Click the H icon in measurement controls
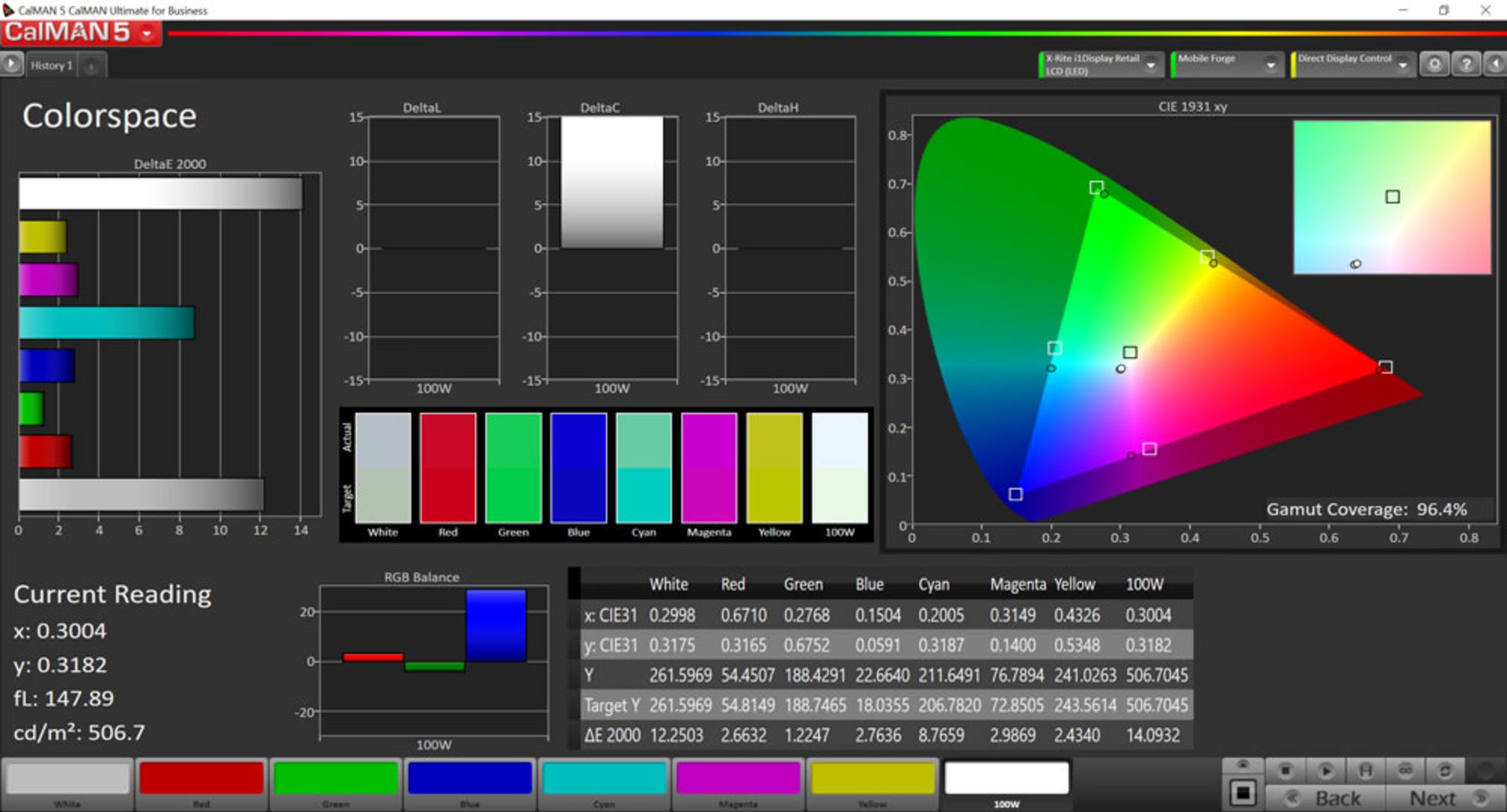1507x812 pixels. pos(1366,770)
